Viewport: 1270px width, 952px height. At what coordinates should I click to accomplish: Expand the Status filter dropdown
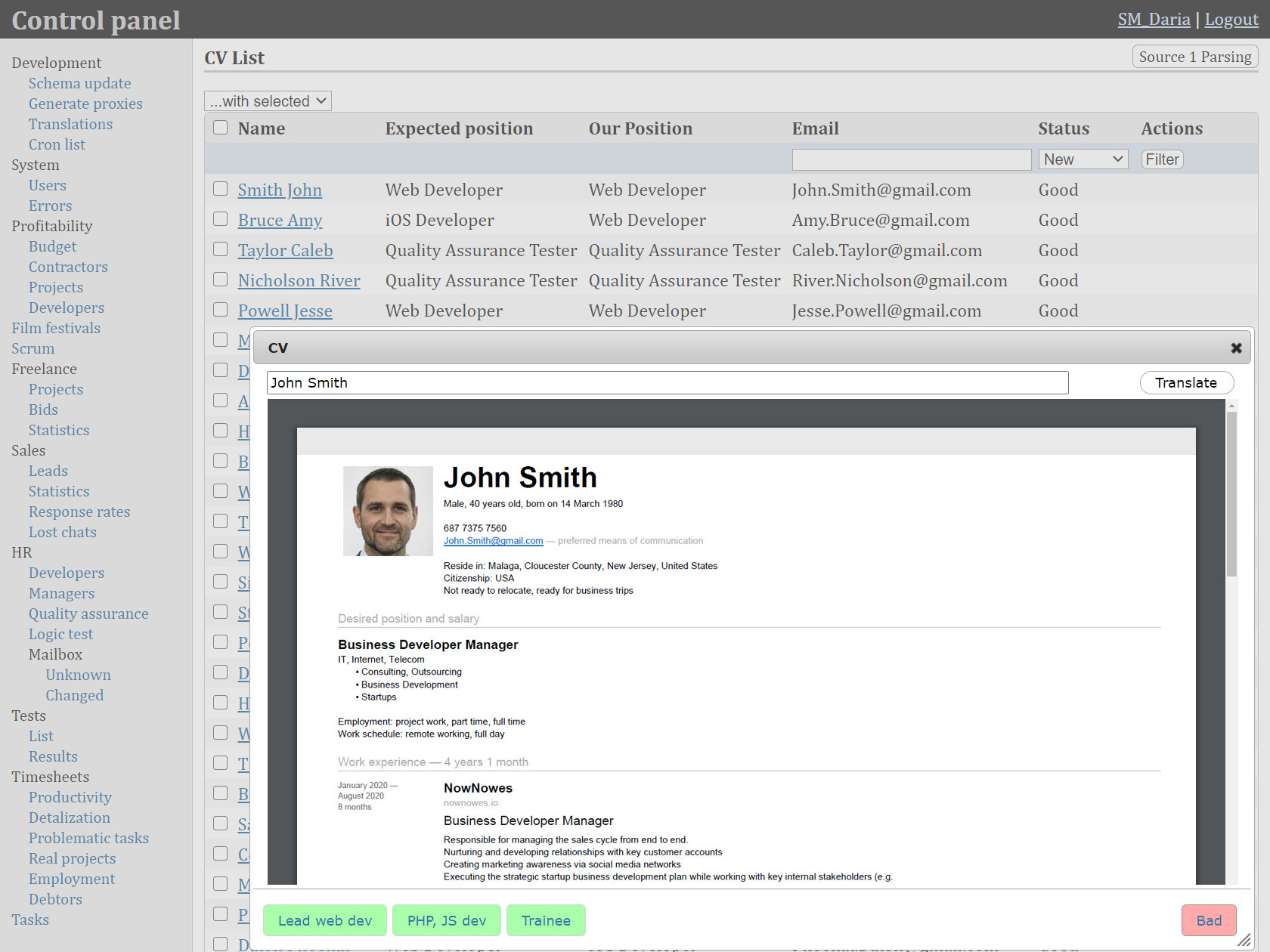(x=1083, y=159)
